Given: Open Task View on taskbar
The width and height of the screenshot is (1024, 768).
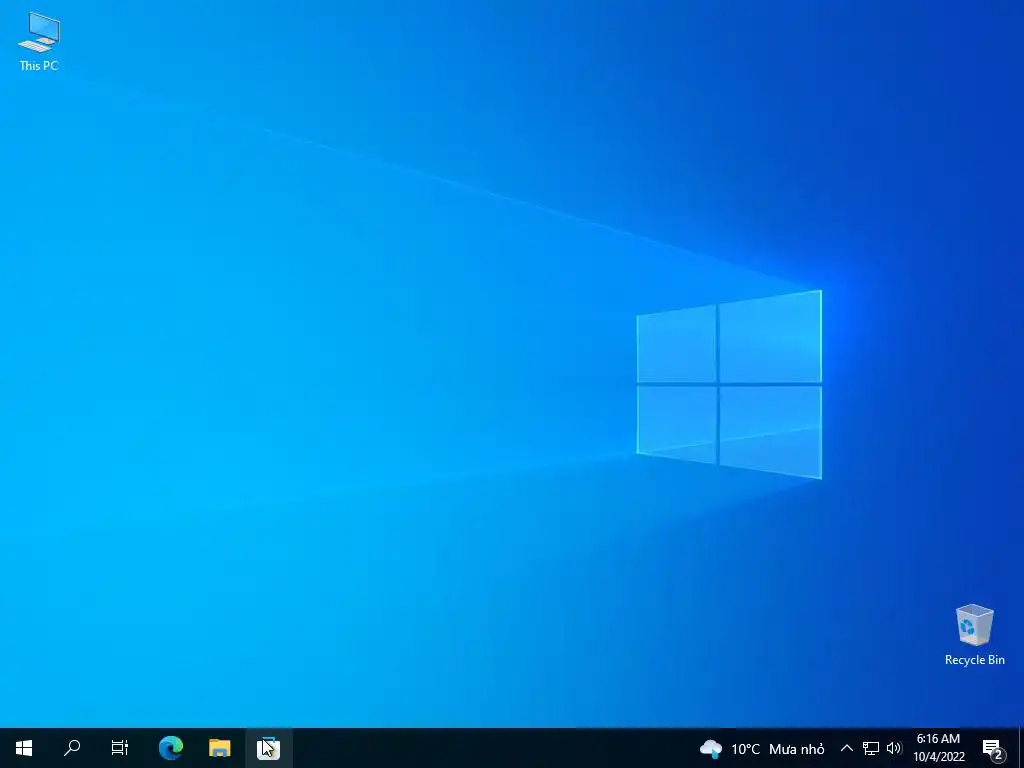Looking at the screenshot, I should click(x=120, y=748).
